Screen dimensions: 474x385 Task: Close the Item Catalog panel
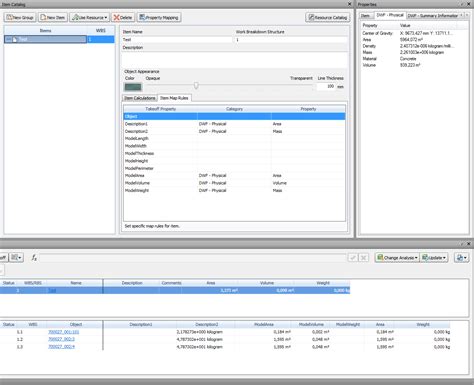[349, 4]
